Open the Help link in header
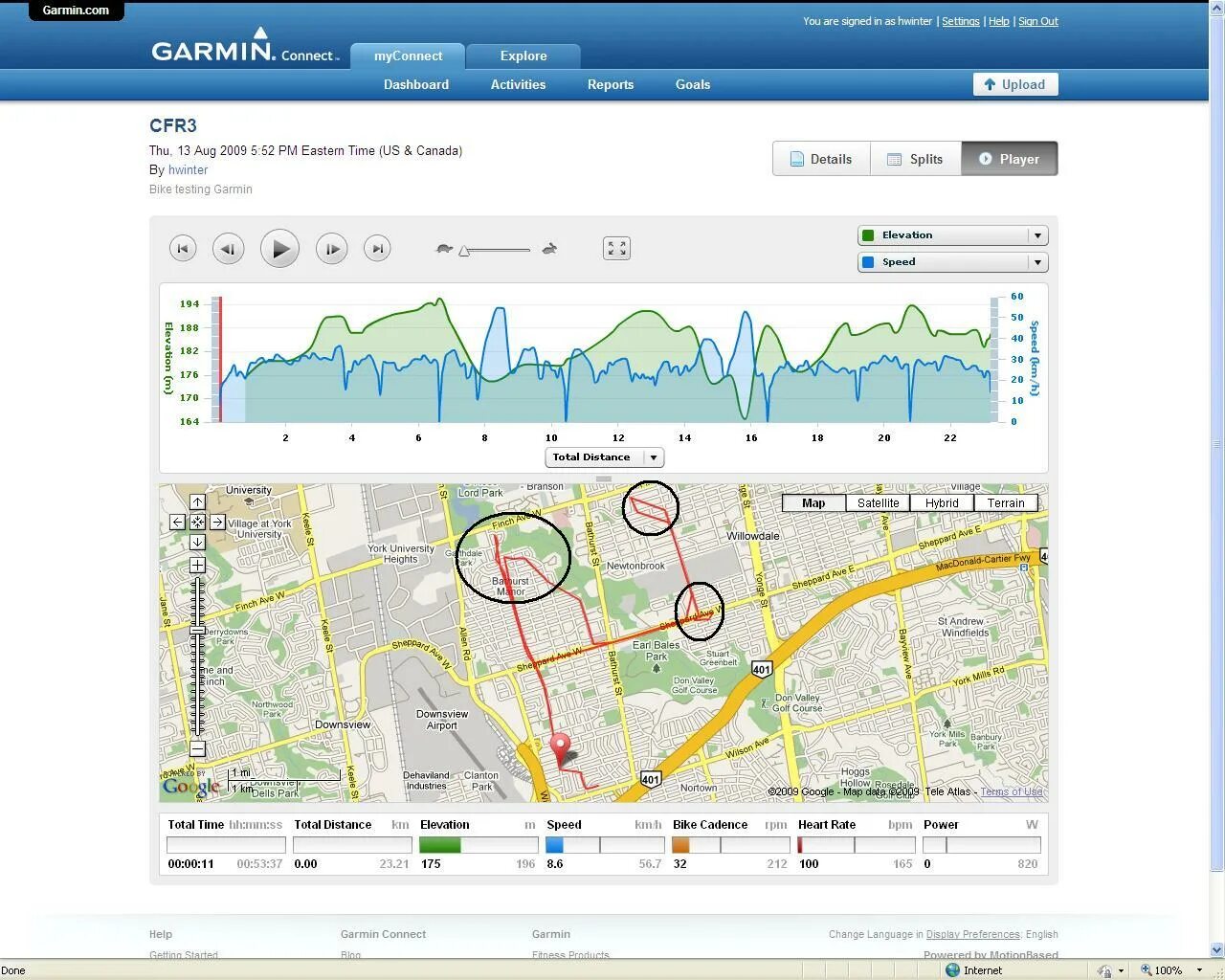Viewport: 1225px width, 980px height. click(999, 21)
